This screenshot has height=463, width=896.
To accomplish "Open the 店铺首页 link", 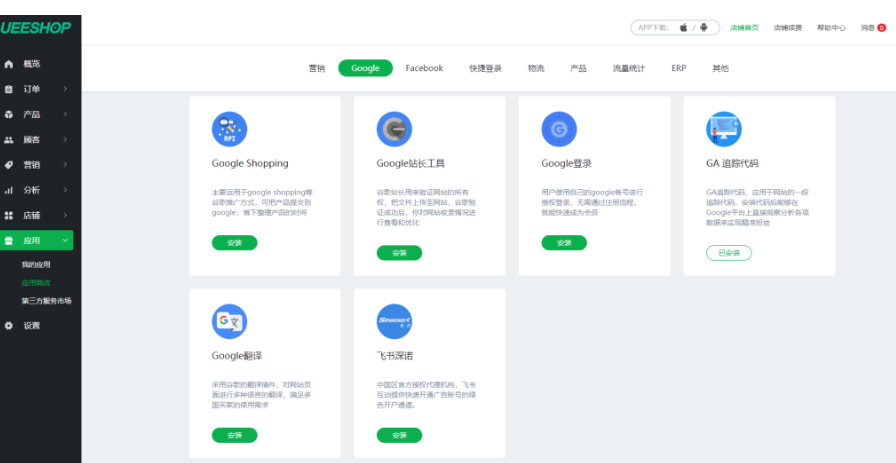I will tap(744, 27).
